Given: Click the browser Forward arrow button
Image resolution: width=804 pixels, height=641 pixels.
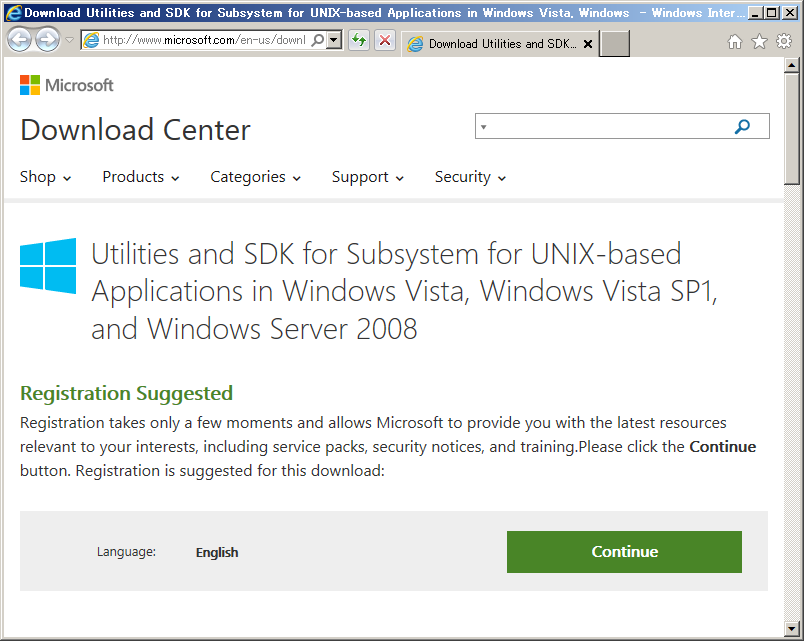Looking at the screenshot, I should [47, 41].
